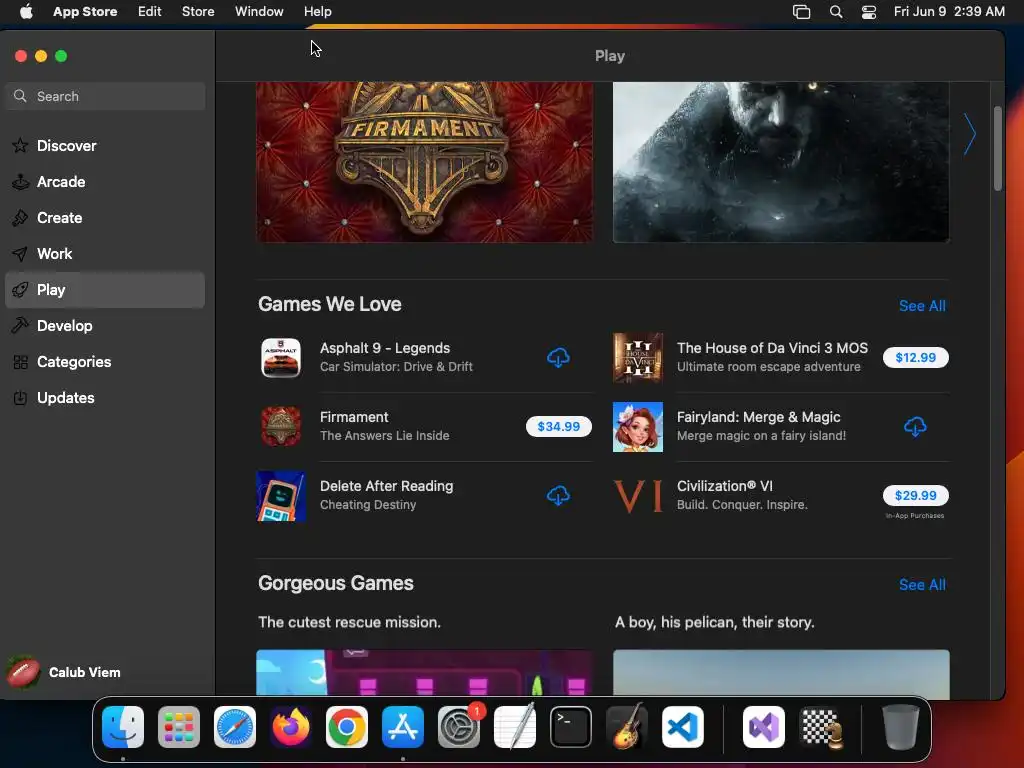Open Spotlight search in menu bar
The height and width of the screenshot is (768, 1024).
(x=836, y=12)
